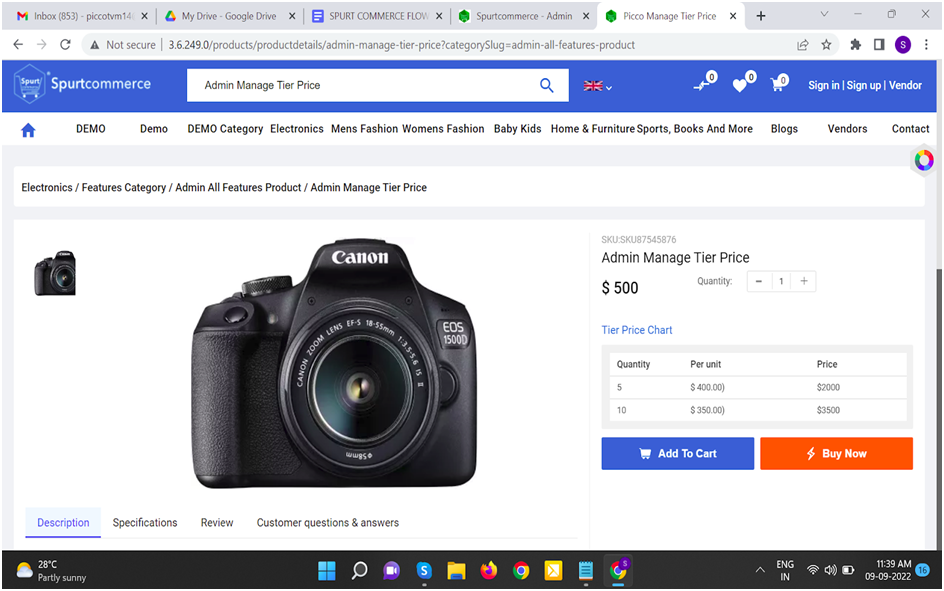The height and width of the screenshot is (591, 944).
Task: Launch Firefox from taskbar
Action: [x=489, y=570]
